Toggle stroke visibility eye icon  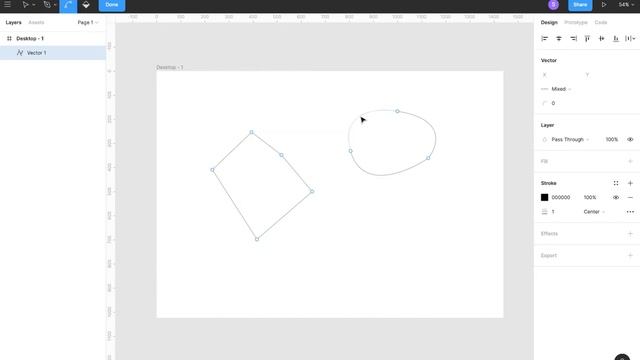(616, 198)
